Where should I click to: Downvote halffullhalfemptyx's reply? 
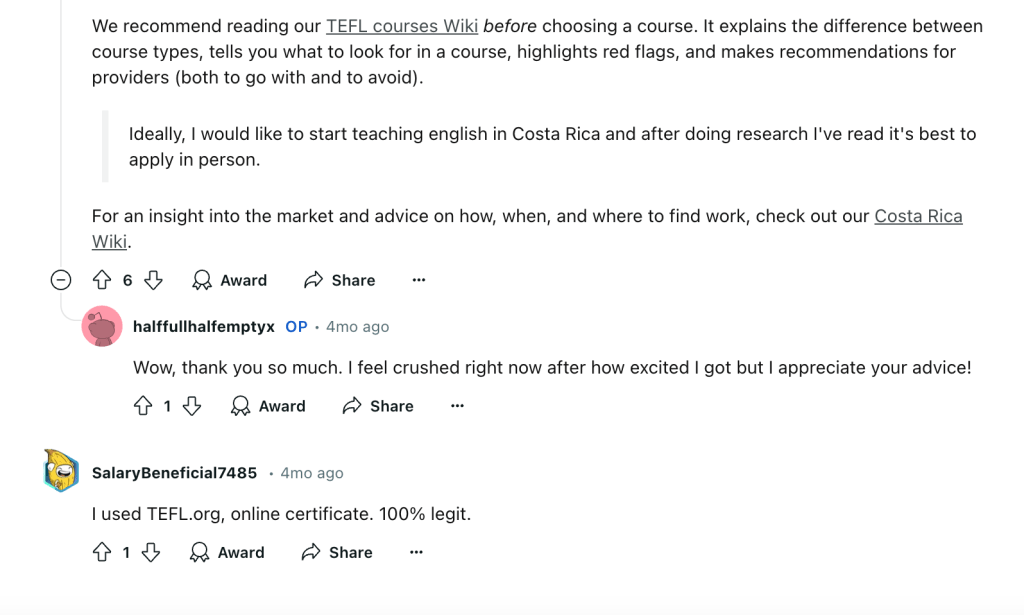pos(191,406)
